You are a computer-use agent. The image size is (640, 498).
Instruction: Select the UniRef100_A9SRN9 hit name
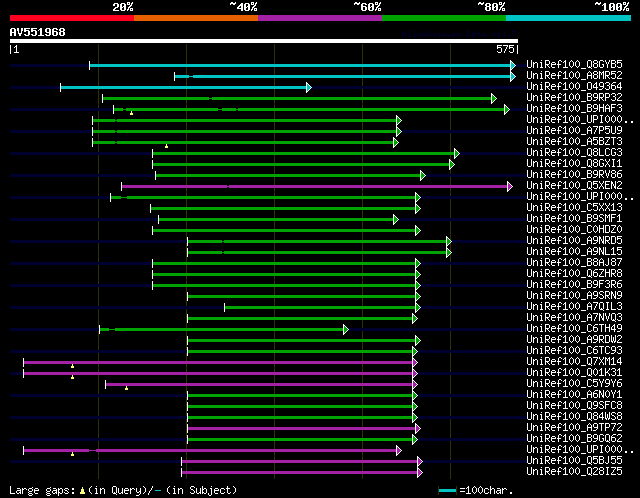574,296
